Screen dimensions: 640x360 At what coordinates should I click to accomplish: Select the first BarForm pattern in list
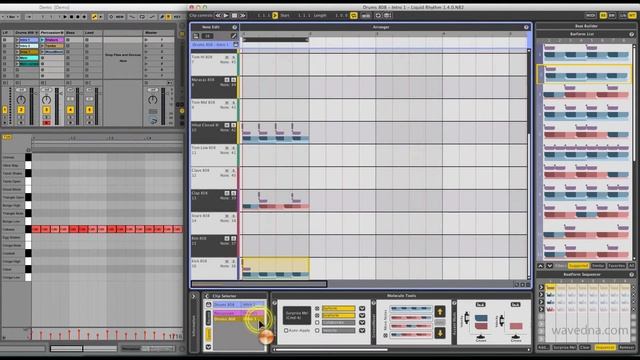pyautogui.click(x=584, y=53)
